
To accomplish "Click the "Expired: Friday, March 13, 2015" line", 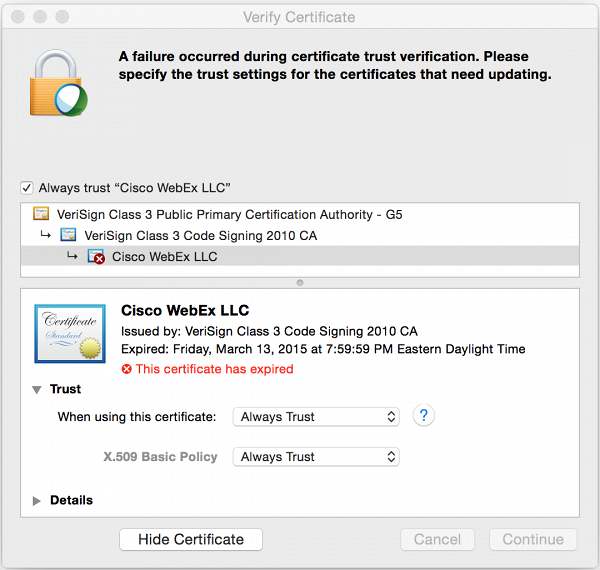I will point(323,349).
